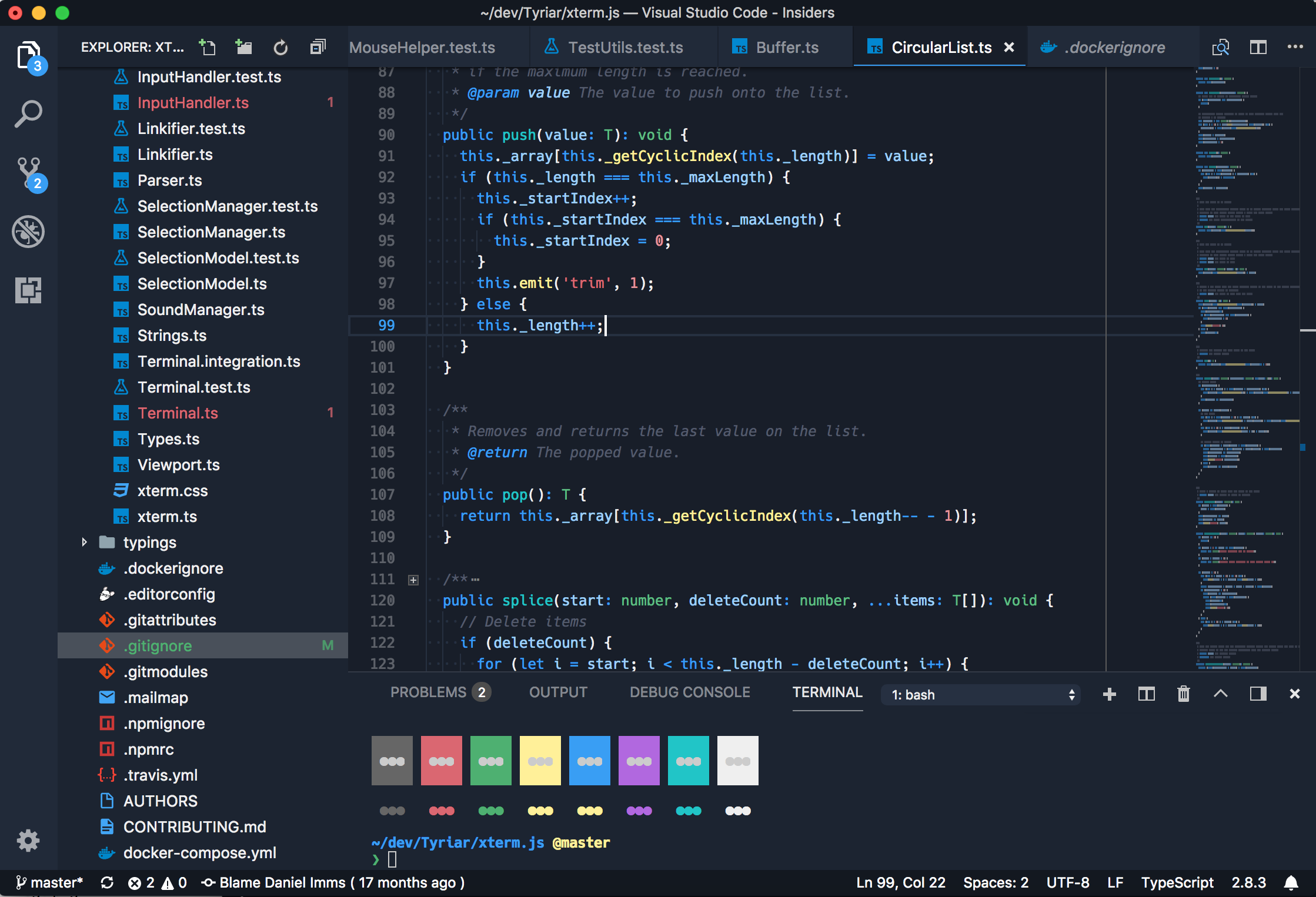Open Terminal.ts in the file tree

pyautogui.click(x=203, y=413)
